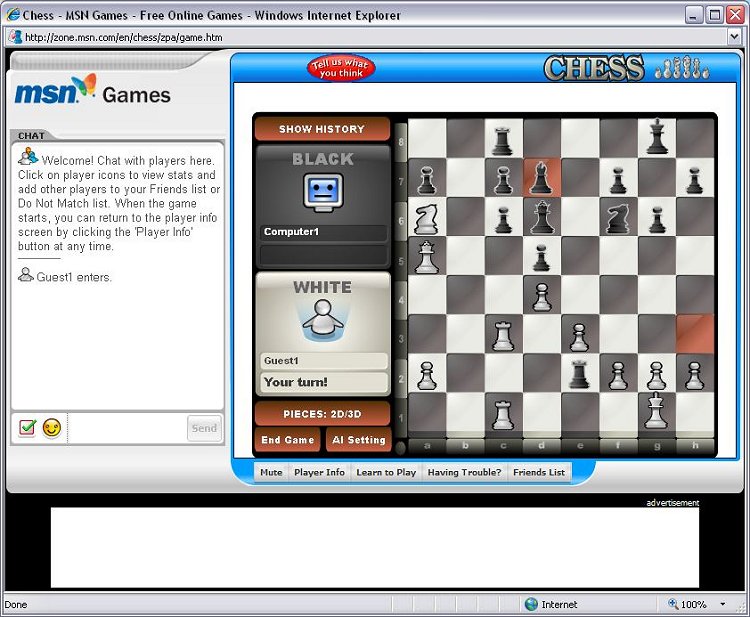Pick the white queen on a5

tap(426, 257)
